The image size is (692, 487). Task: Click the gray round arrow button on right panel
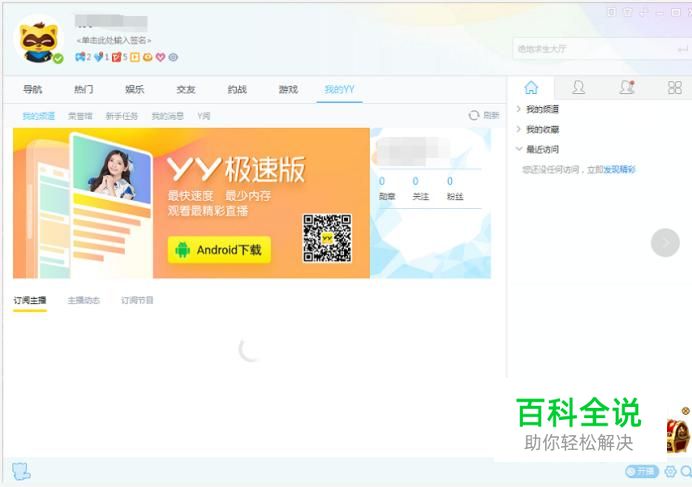(665, 242)
